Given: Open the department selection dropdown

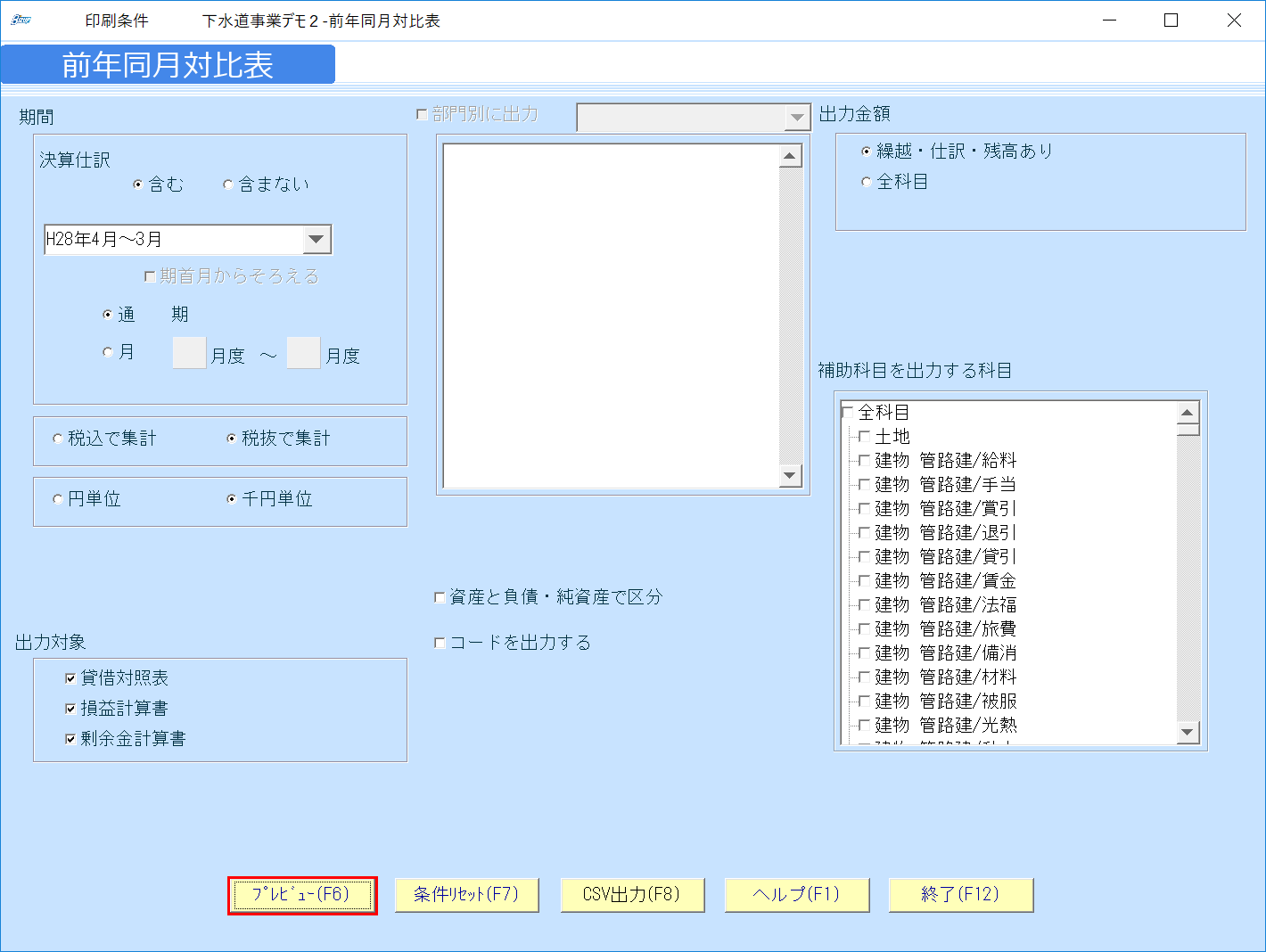Looking at the screenshot, I should point(797,117).
